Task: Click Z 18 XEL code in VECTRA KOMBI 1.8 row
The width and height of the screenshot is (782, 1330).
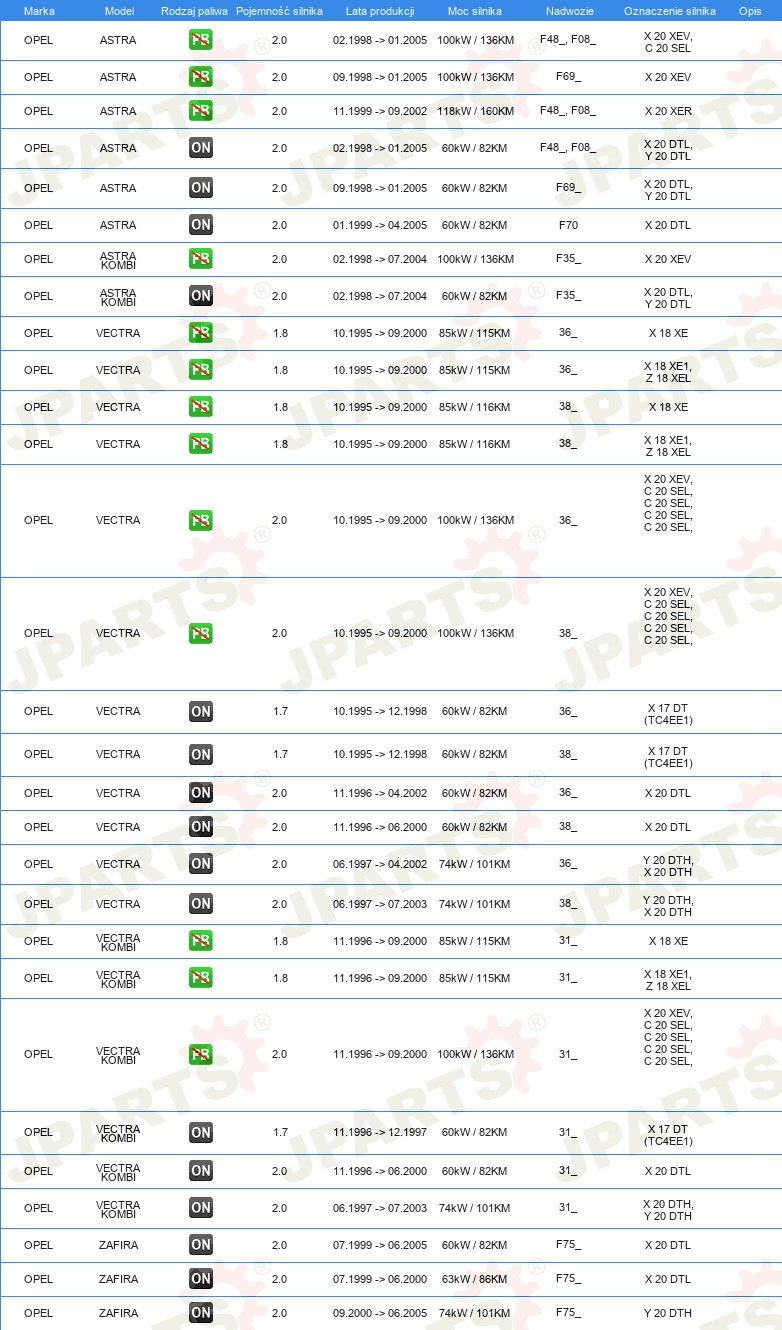Action: pos(668,986)
